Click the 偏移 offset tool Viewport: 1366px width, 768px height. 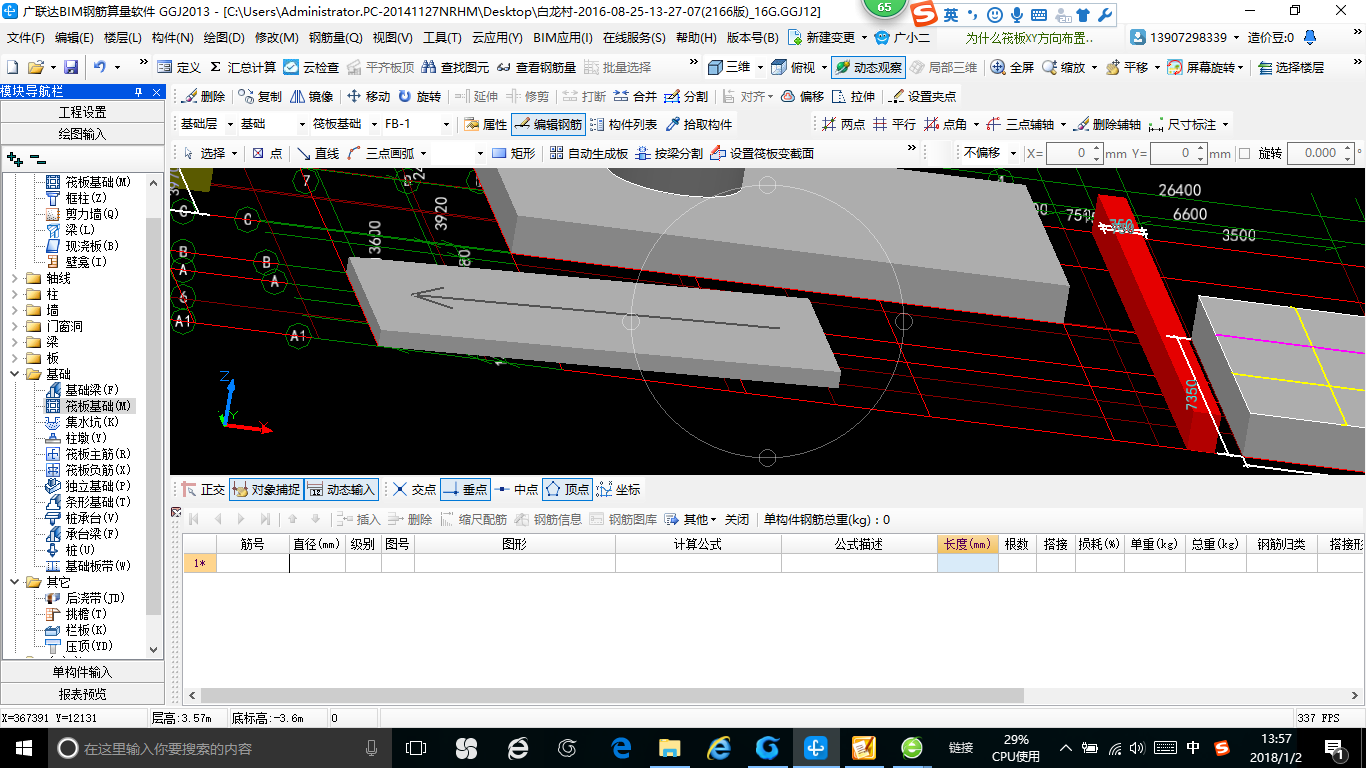point(802,96)
